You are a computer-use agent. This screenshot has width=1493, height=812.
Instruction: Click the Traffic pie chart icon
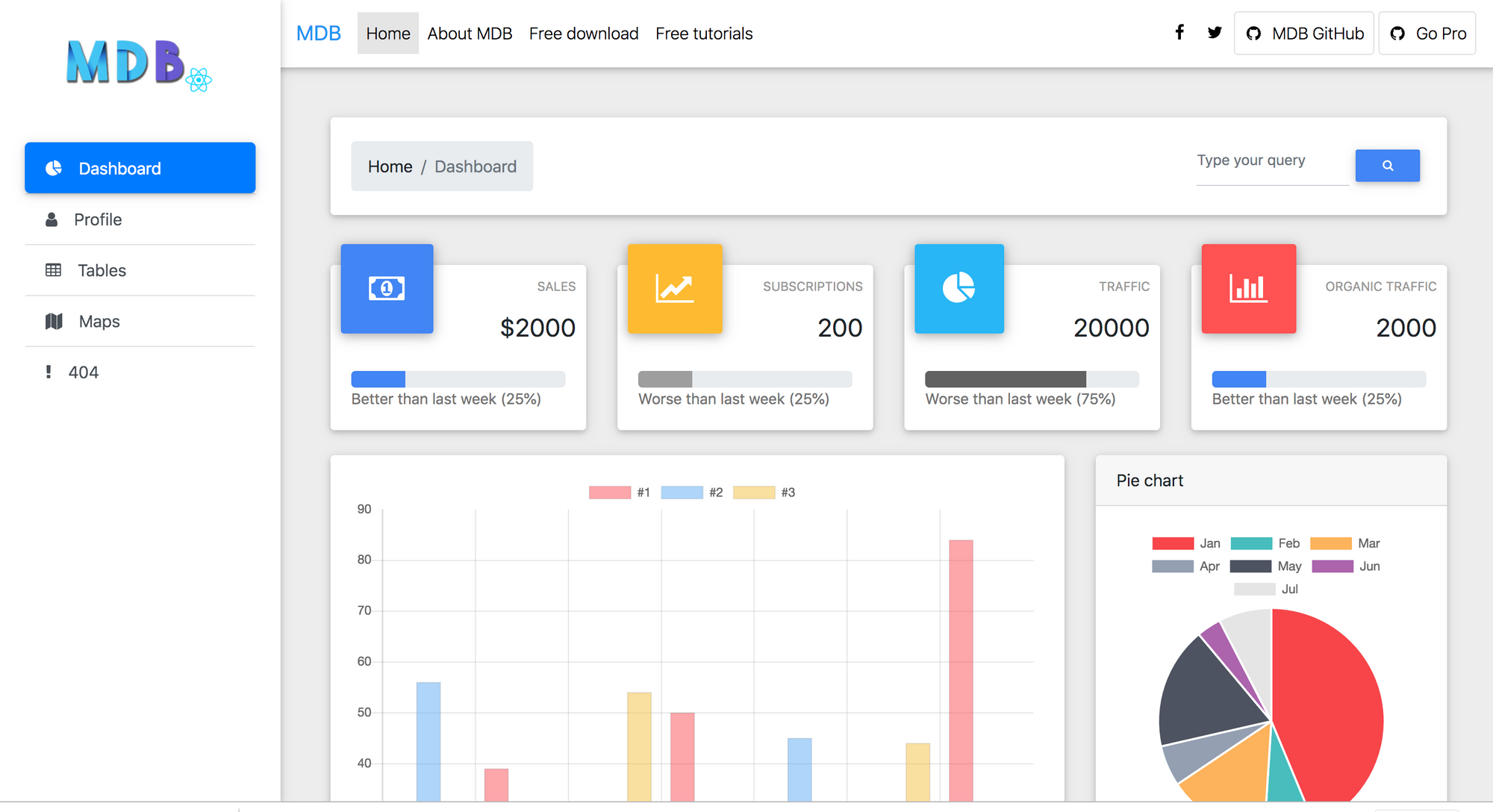956,287
